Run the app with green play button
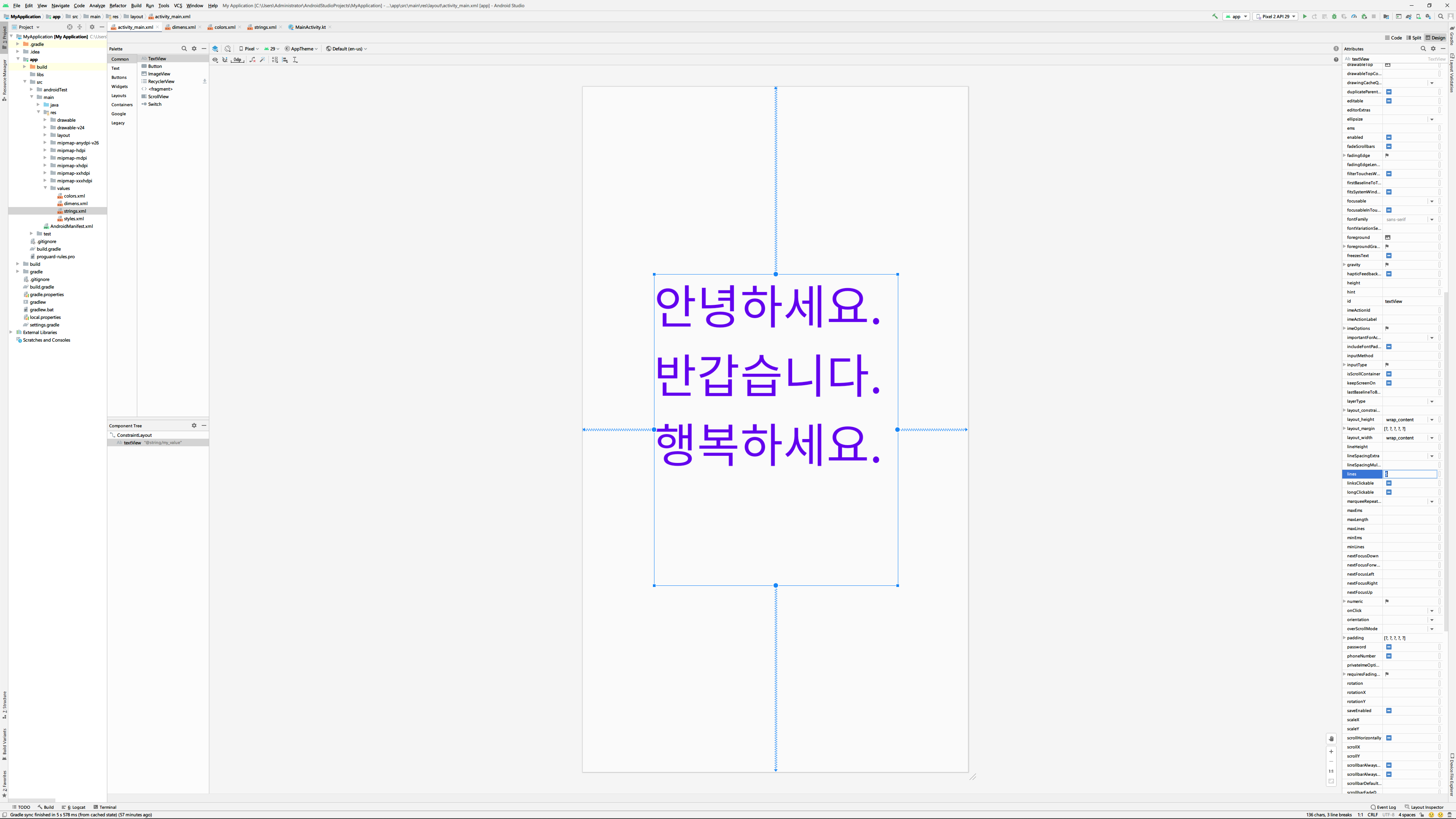The image size is (1456, 819). [x=1304, y=16]
